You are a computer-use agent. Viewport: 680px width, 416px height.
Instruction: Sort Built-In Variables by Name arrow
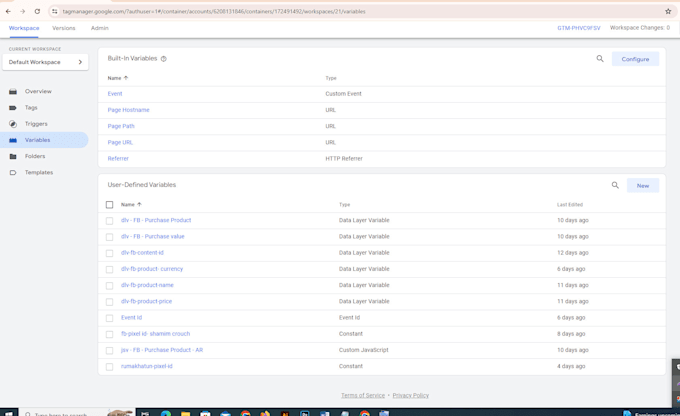click(126, 78)
